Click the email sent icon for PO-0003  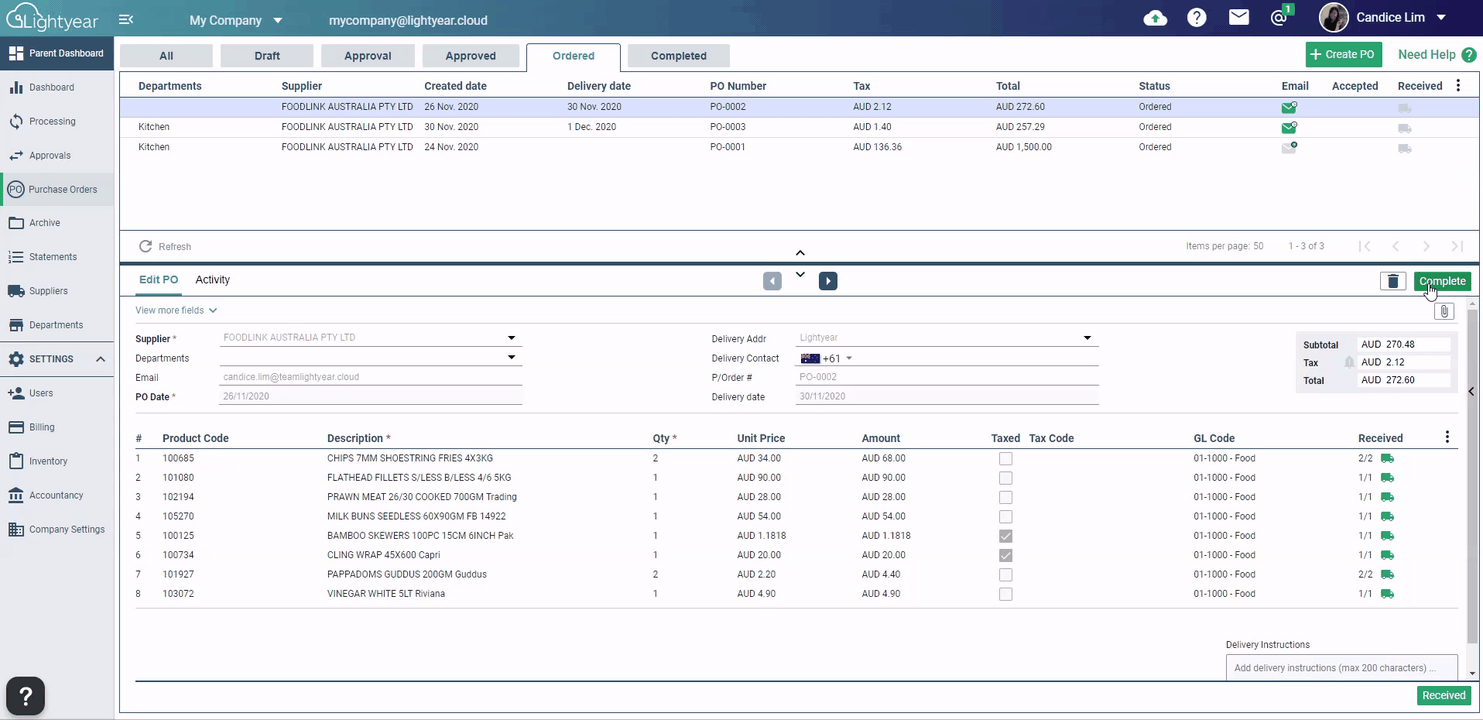point(1289,127)
